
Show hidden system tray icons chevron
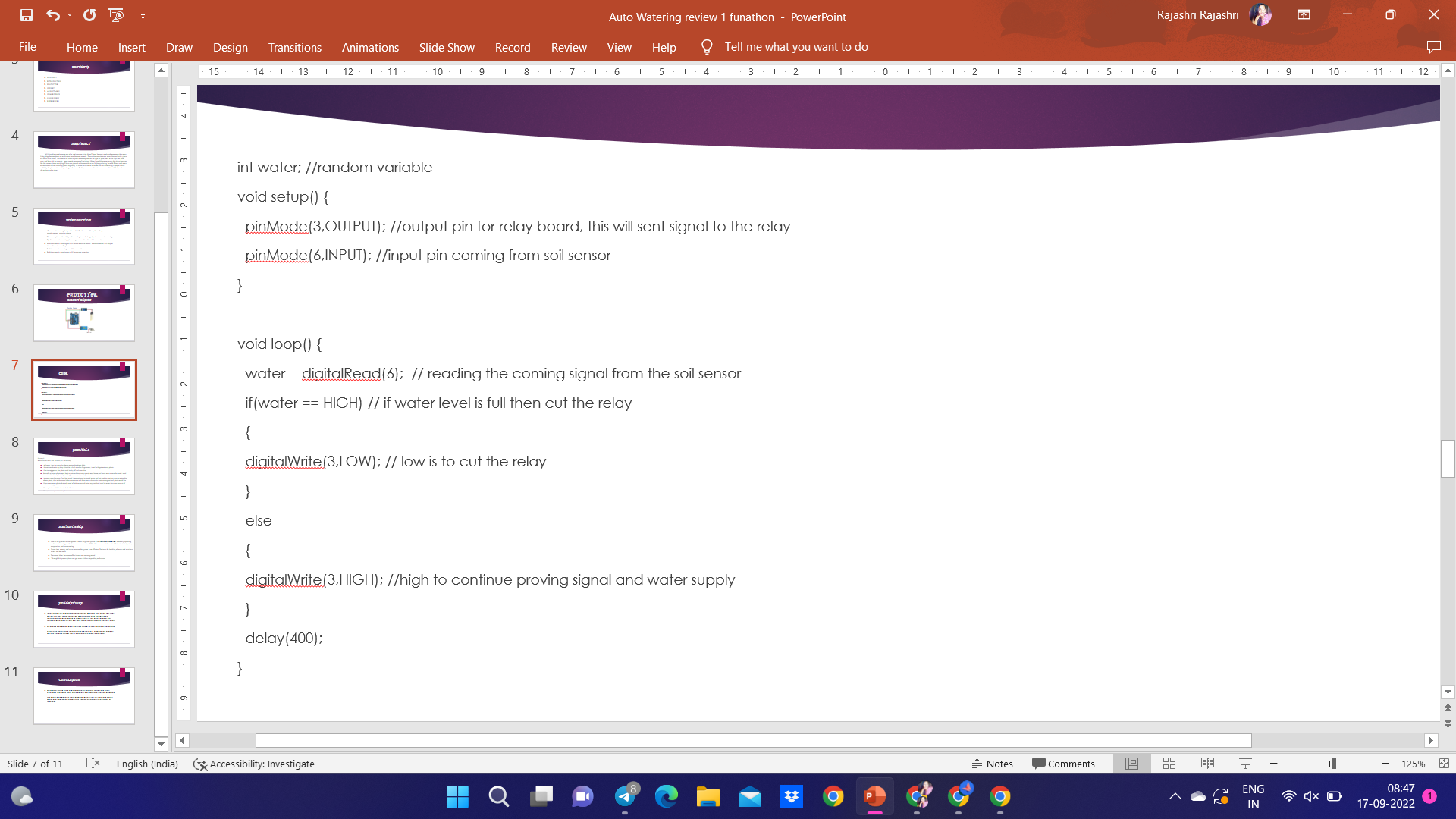click(1175, 796)
